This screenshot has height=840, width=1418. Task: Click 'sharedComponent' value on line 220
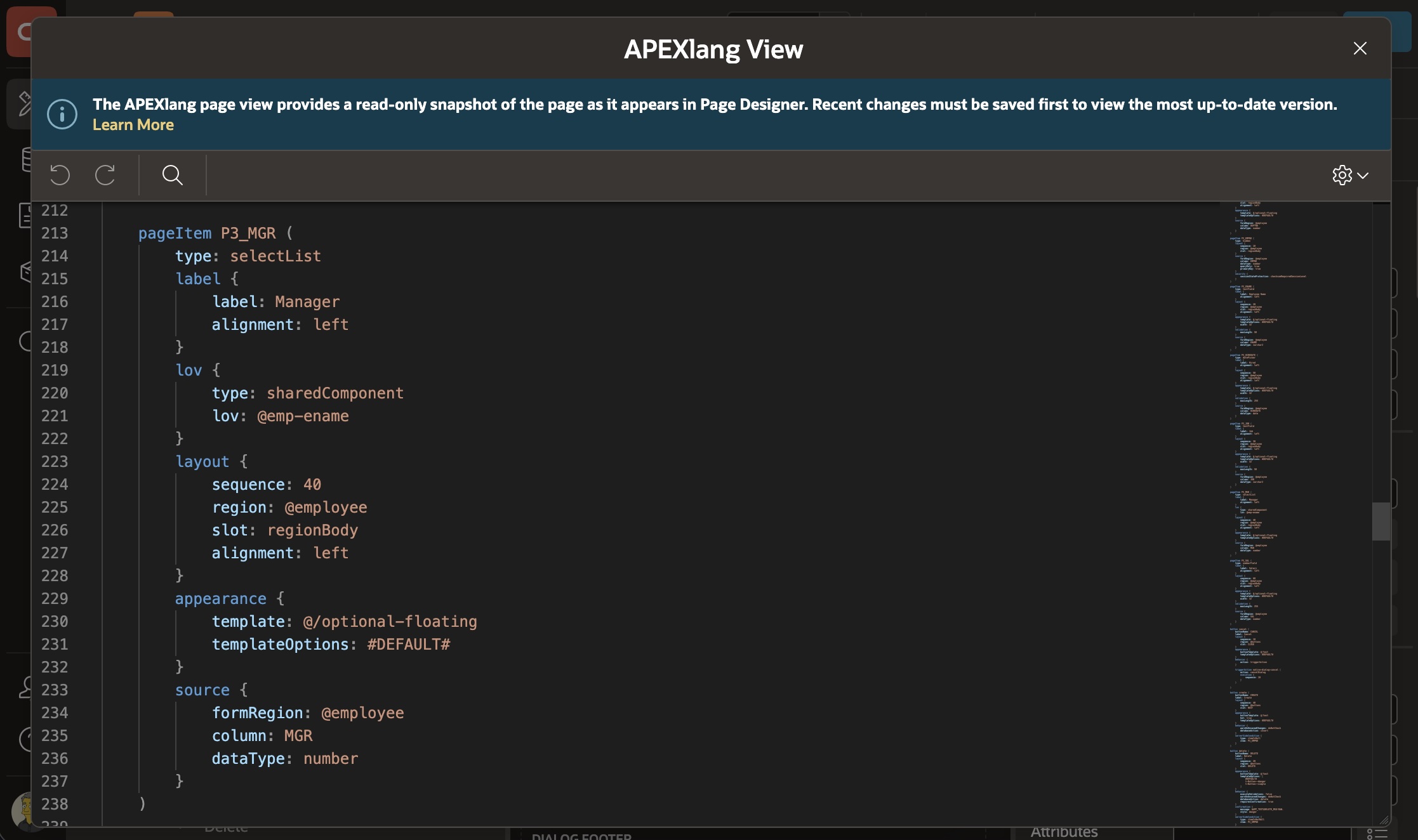(335, 393)
